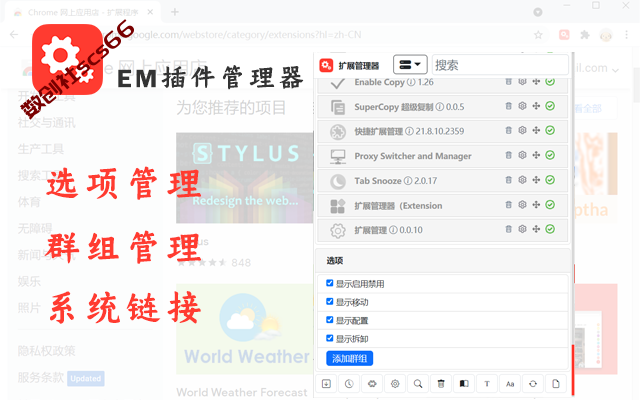Uncheck 显示配置 checkbox
640x400 pixels.
(x=330, y=320)
